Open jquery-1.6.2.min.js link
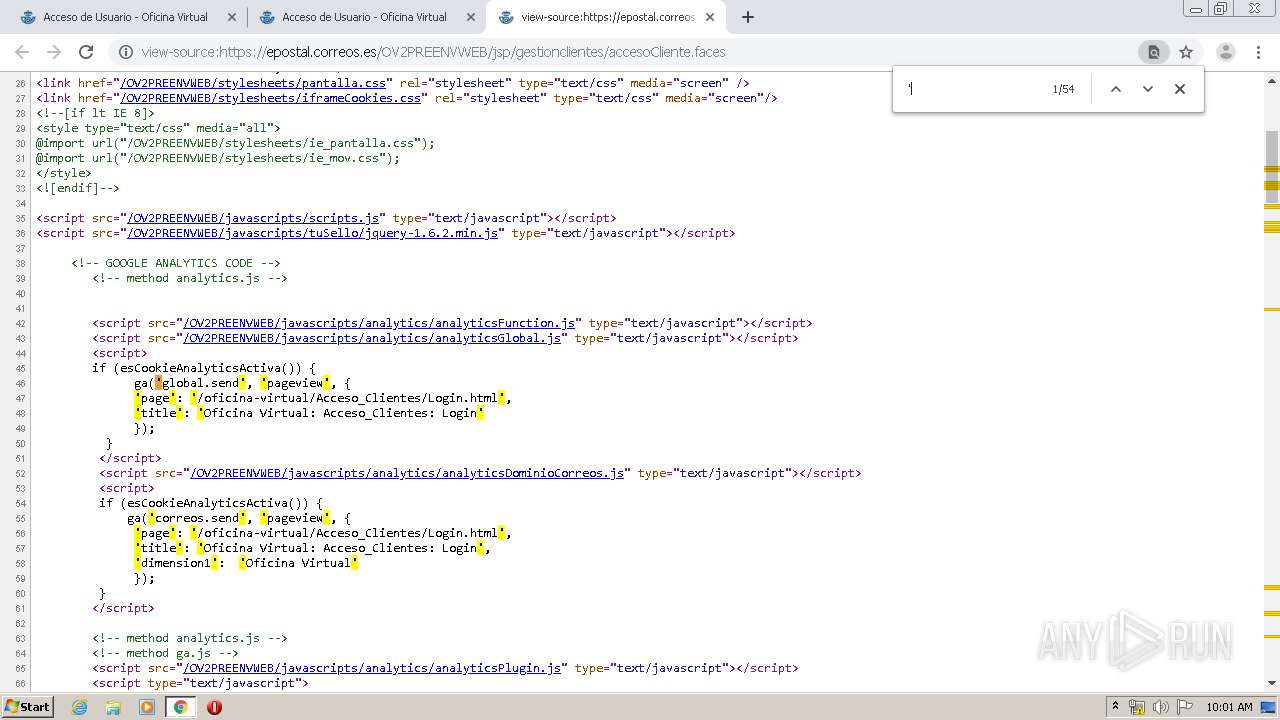 [312, 233]
